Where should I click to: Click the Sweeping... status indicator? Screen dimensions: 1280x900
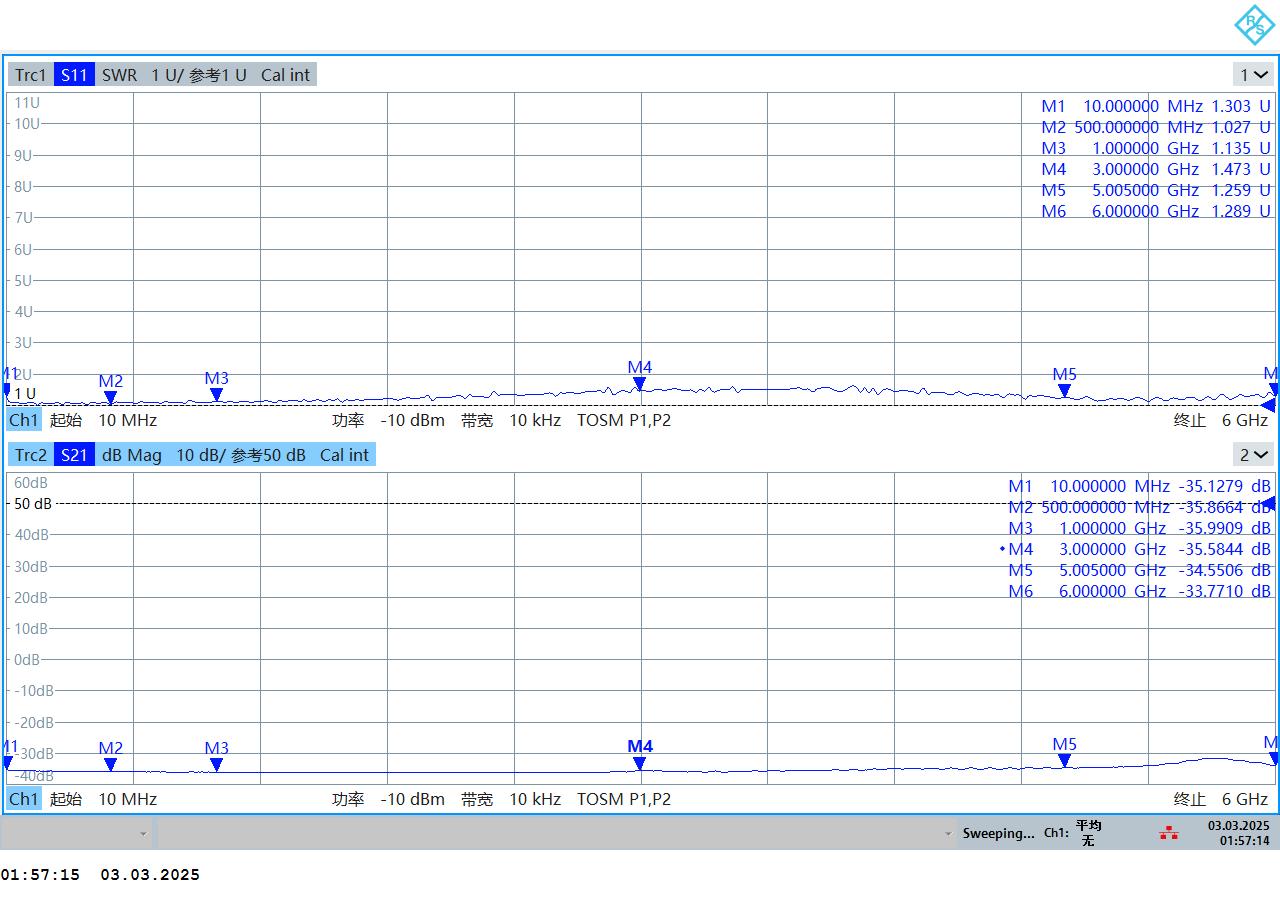(x=998, y=833)
